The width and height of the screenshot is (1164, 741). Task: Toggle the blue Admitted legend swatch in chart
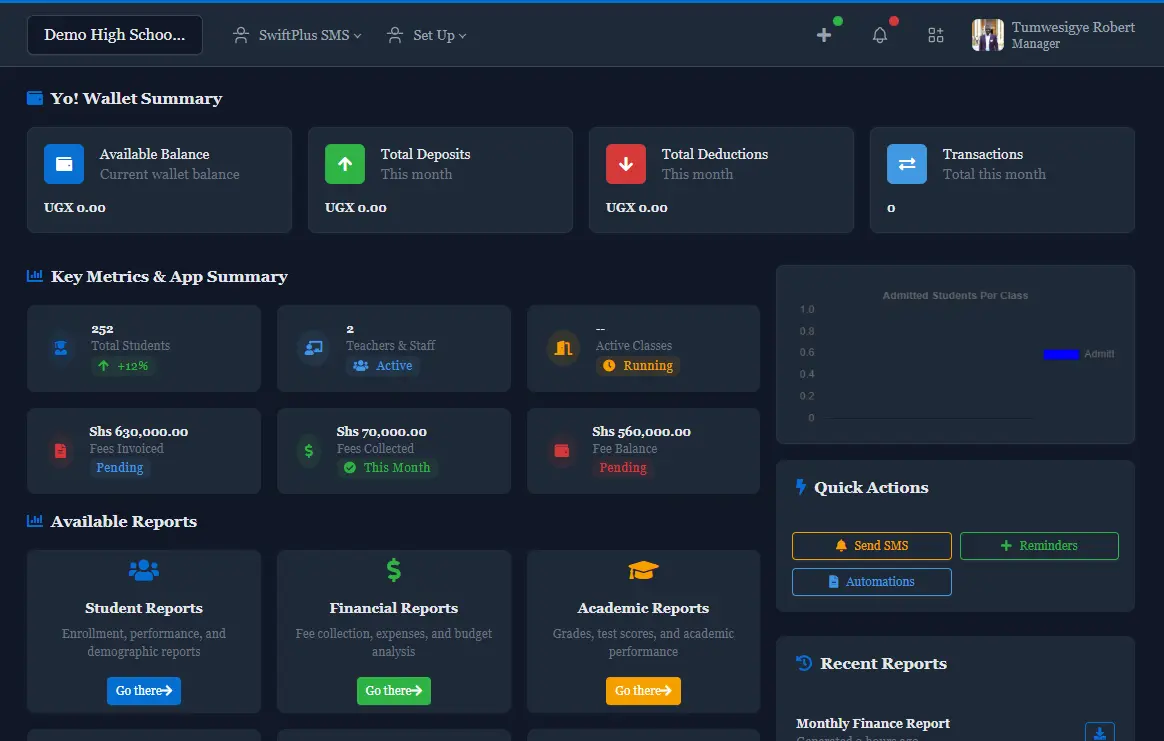click(1061, 354)
